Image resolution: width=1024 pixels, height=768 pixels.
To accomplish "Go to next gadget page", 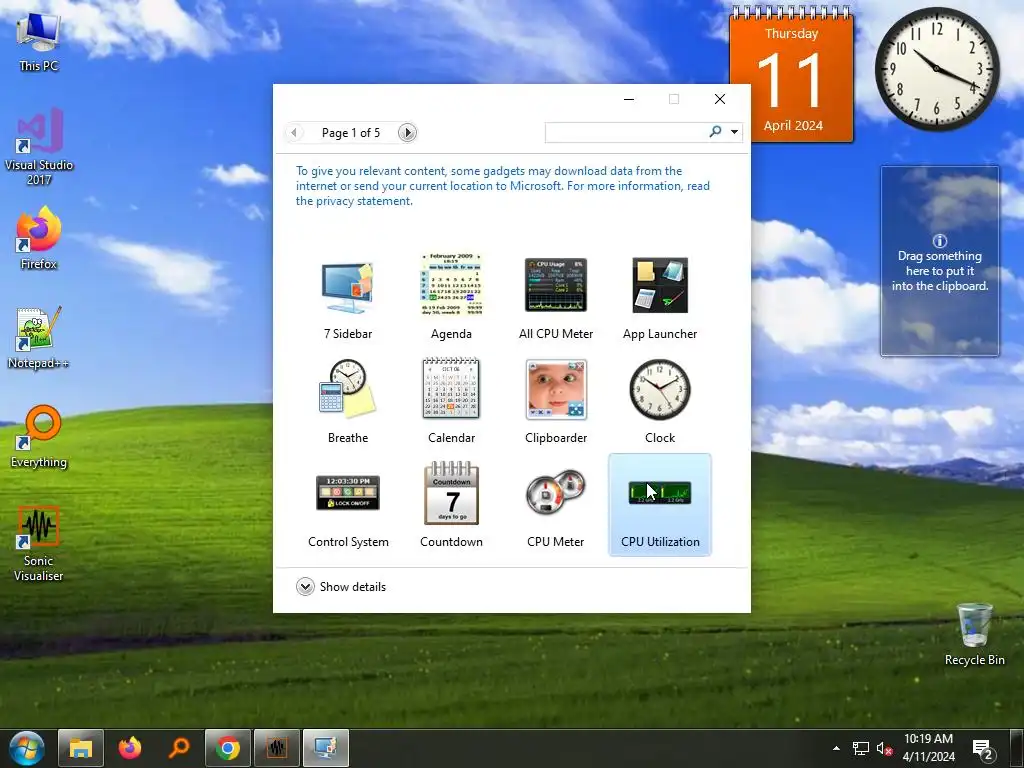I will (x=407, y=133).
